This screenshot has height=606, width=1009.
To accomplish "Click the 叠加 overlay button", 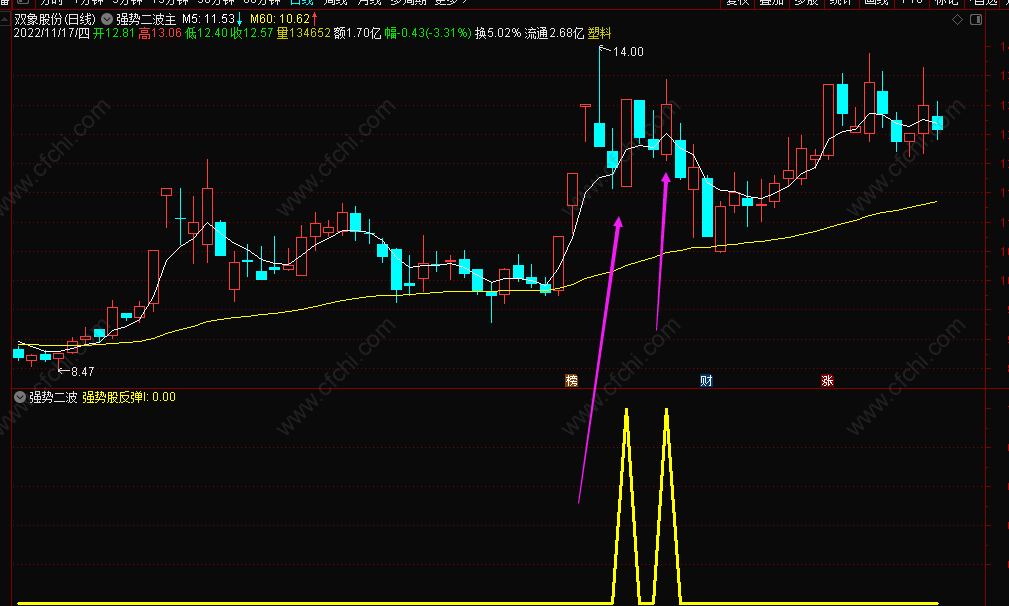I will pyautogui.click(x=772, y=2).
